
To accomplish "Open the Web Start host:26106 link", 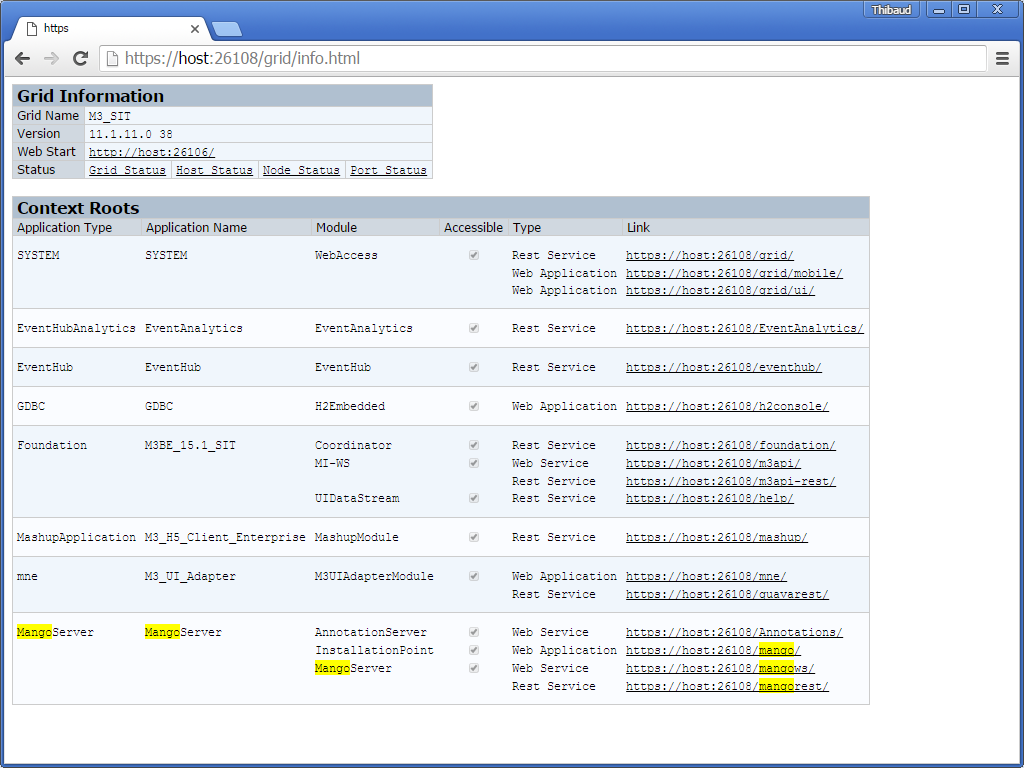I will click(x=151, y=152).
